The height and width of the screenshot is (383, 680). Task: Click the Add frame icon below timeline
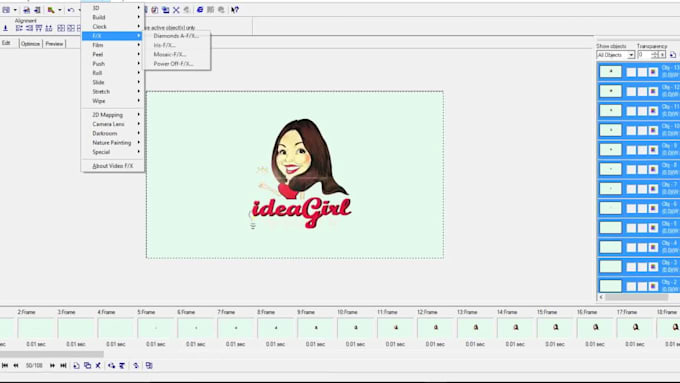(x=76, y=366)
